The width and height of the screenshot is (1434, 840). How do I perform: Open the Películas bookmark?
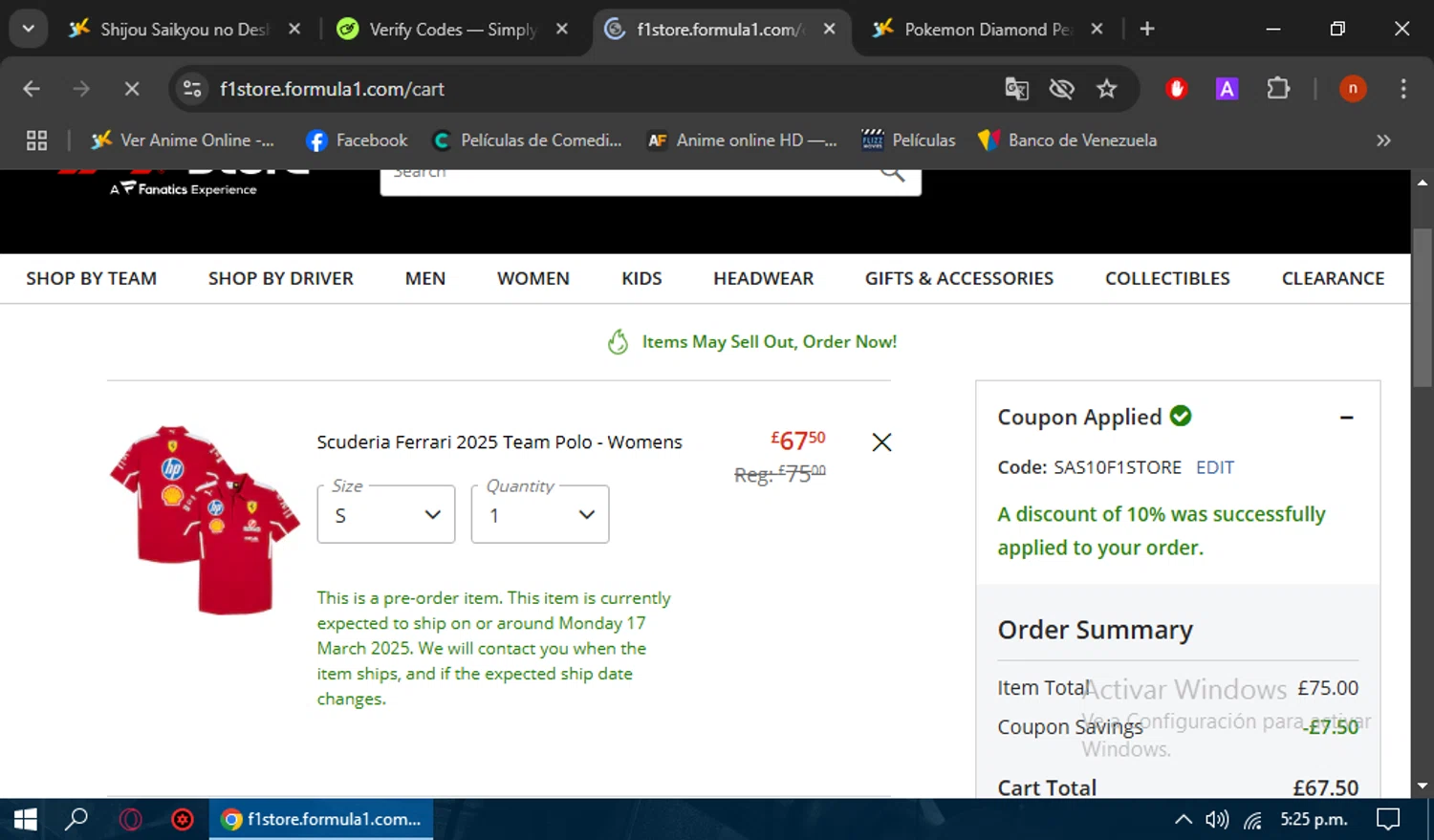(x=908, y=140)
